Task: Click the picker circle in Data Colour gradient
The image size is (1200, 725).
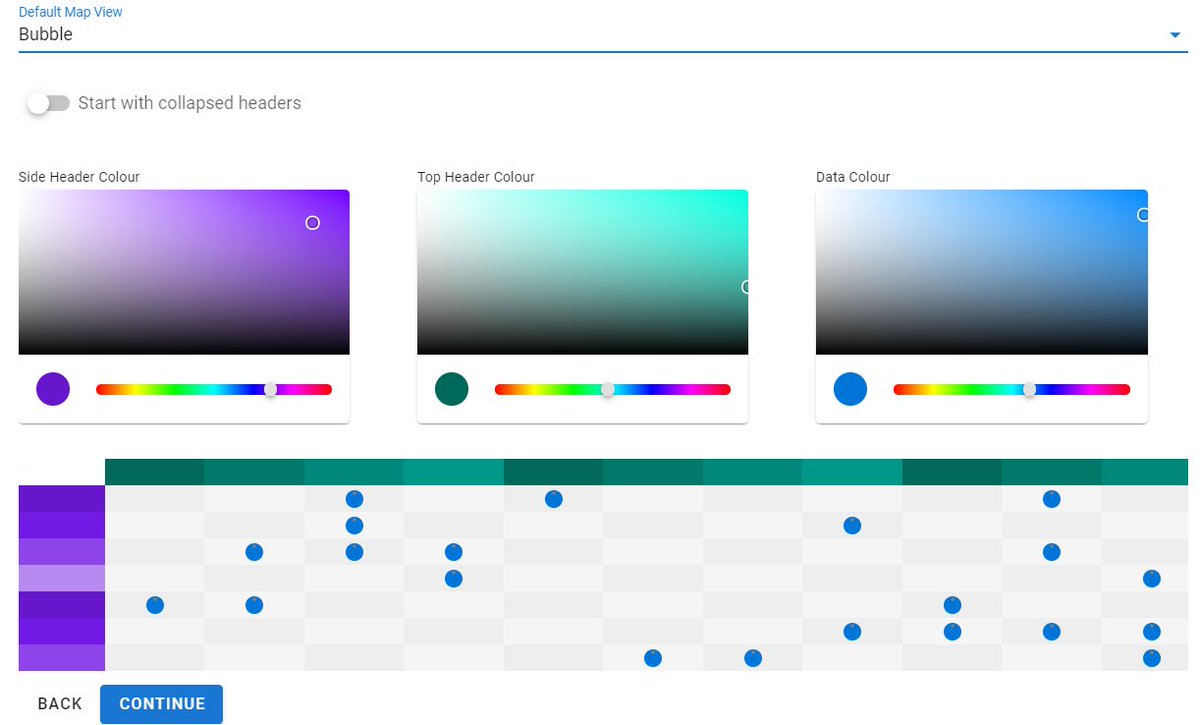Action: pos(1143,214)
